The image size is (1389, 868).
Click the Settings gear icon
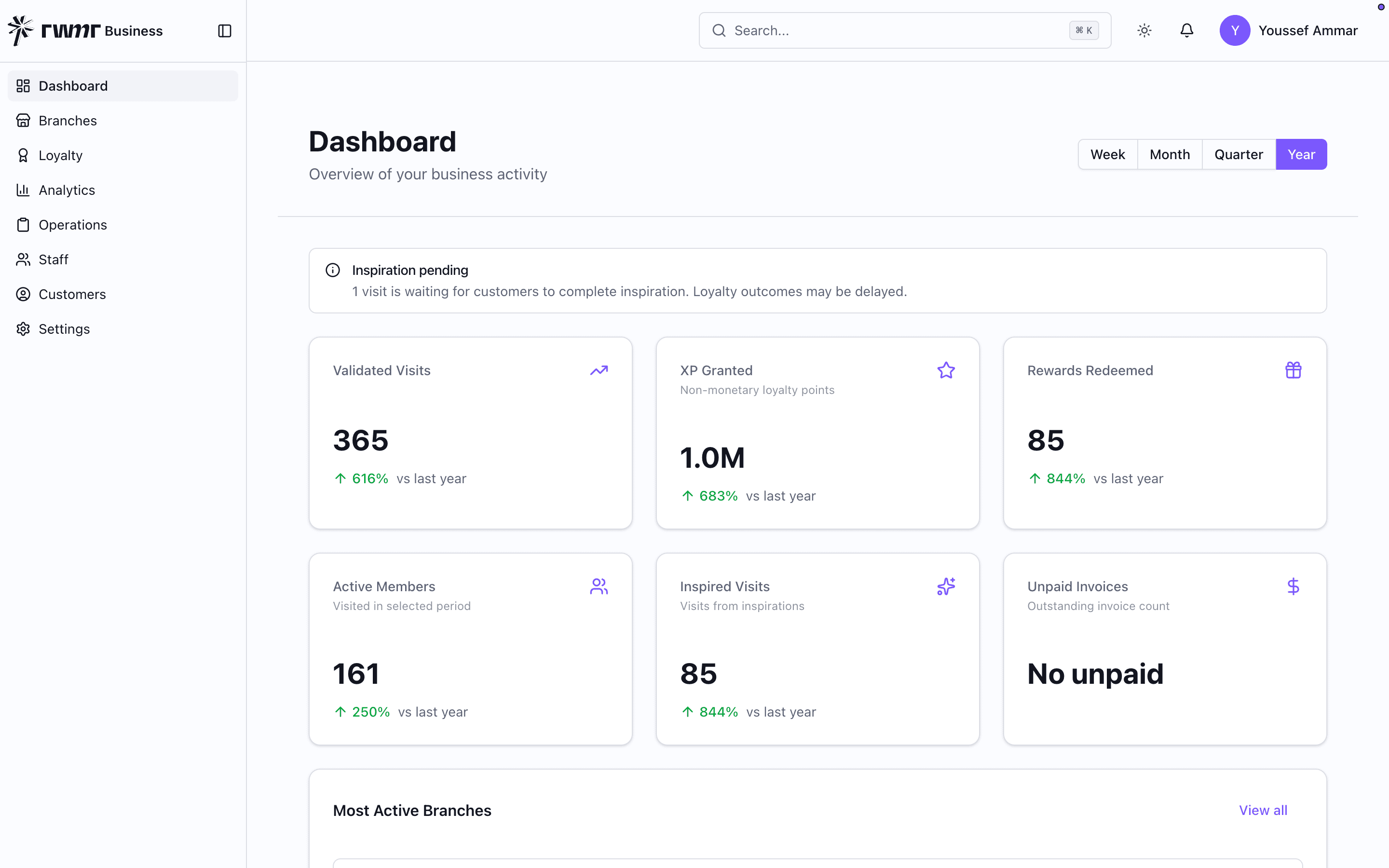pyautogui.click(x=23, y=329)
